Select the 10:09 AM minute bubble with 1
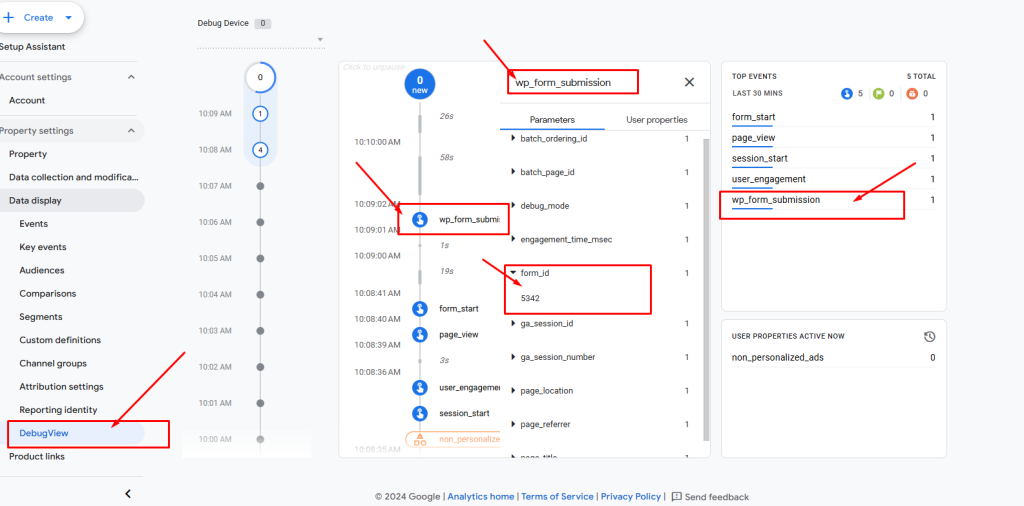 pos(260,114)
